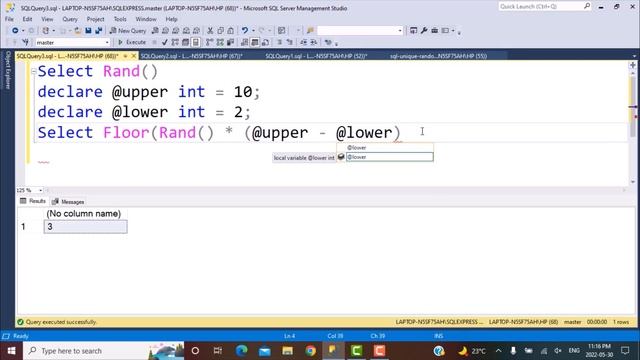This screenshot has height=360, width=640.
Task: Open Google Chrome from the taskbar
Action: click(x=310, y=351)
